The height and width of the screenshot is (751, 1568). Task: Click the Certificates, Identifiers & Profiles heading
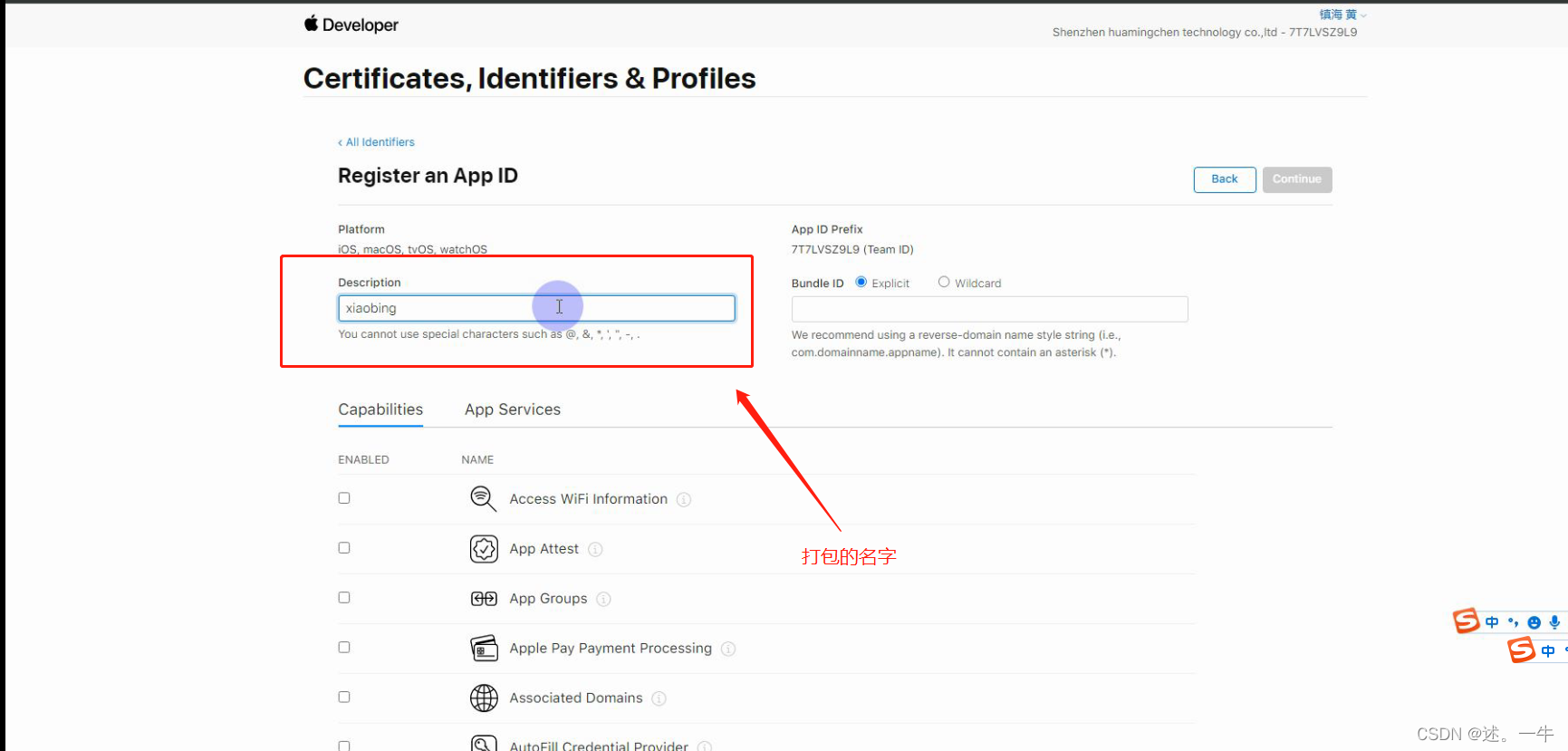[x=530, y=79]
